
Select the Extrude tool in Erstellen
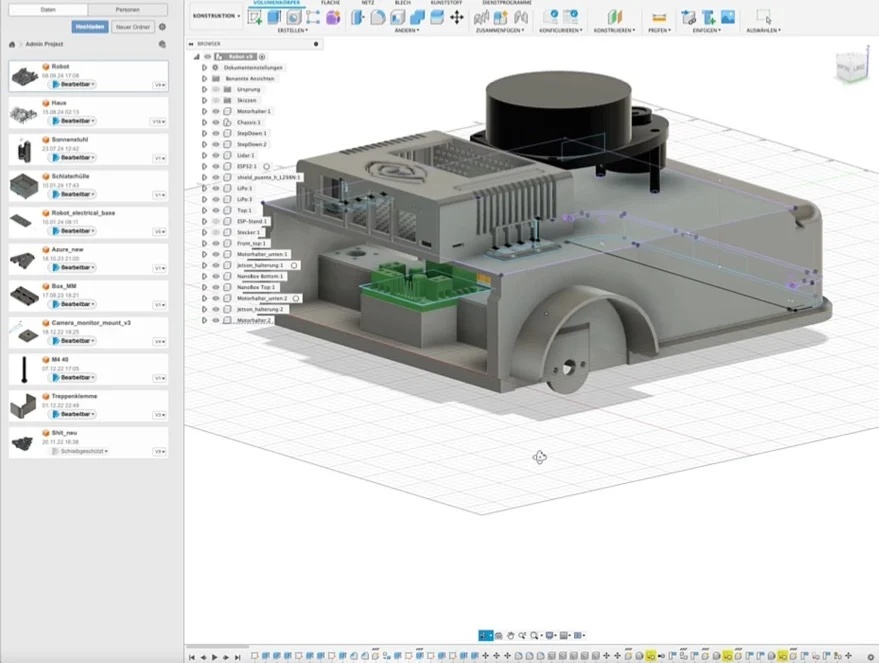[x=274, y=17]
